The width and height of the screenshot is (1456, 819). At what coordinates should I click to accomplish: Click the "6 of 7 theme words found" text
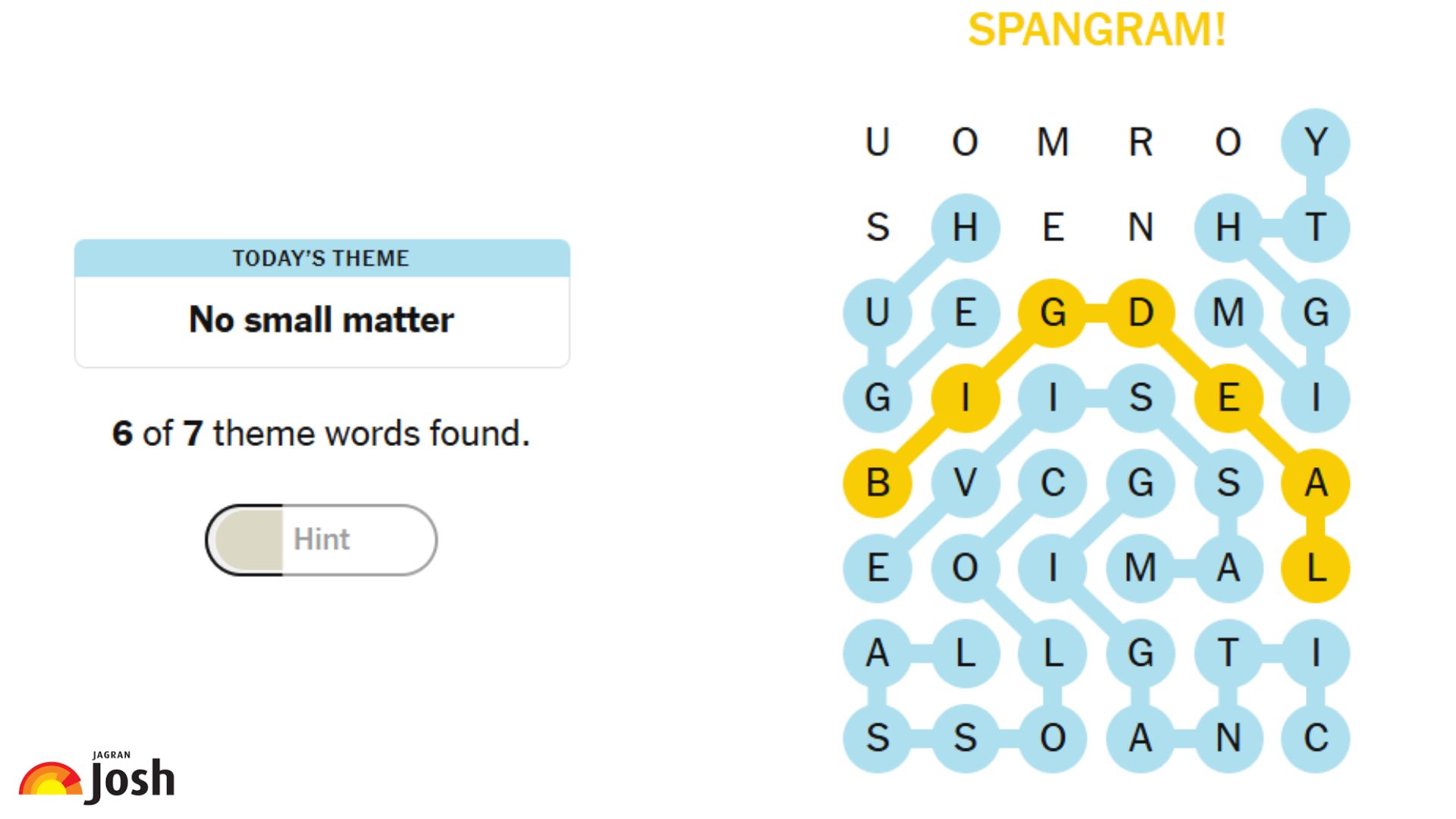point(322,434)
